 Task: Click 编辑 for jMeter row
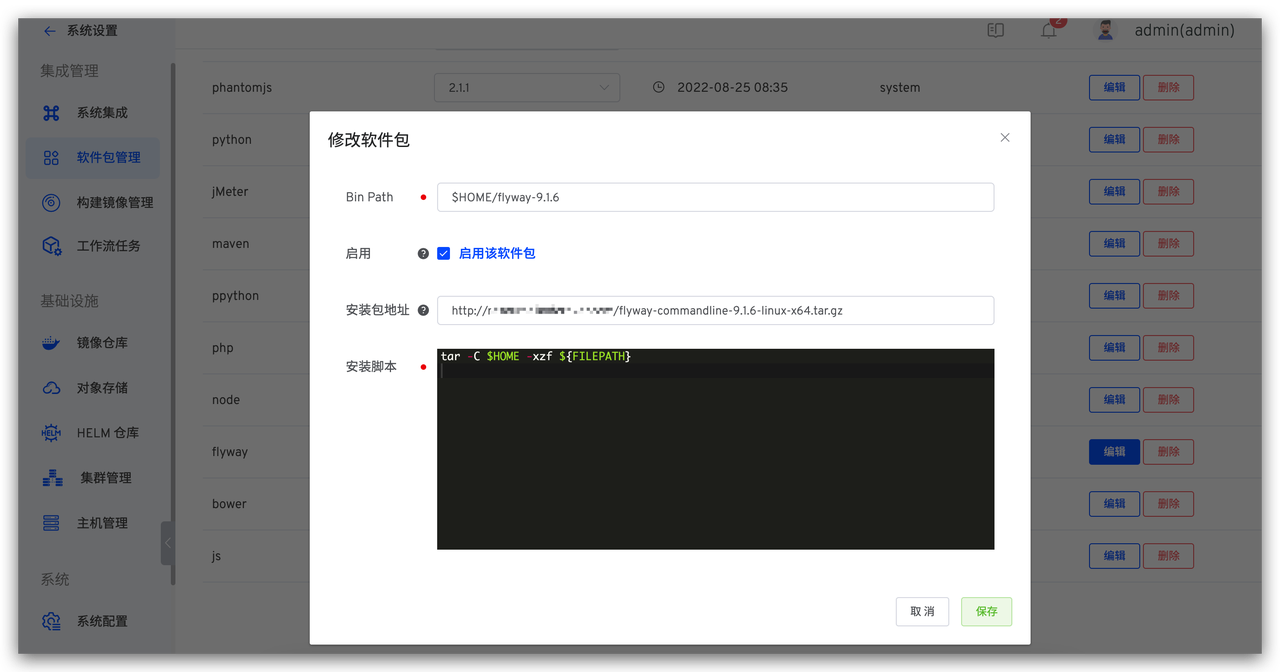tap(1114, 191)
